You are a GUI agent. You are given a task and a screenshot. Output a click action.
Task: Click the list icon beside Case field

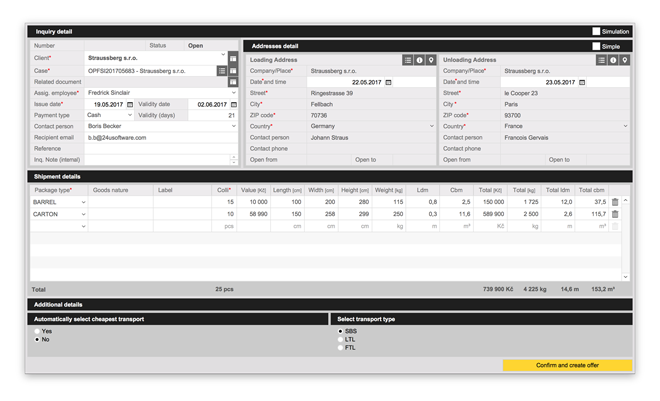(222, 71)
